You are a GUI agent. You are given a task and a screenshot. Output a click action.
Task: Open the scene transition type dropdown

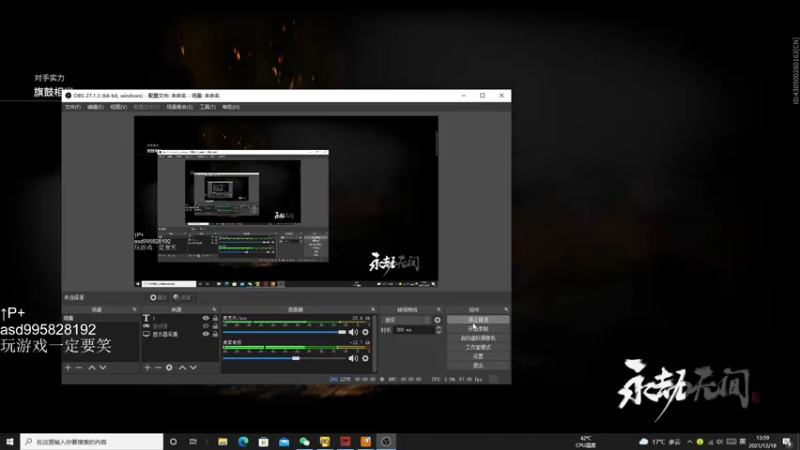[406, 320]
